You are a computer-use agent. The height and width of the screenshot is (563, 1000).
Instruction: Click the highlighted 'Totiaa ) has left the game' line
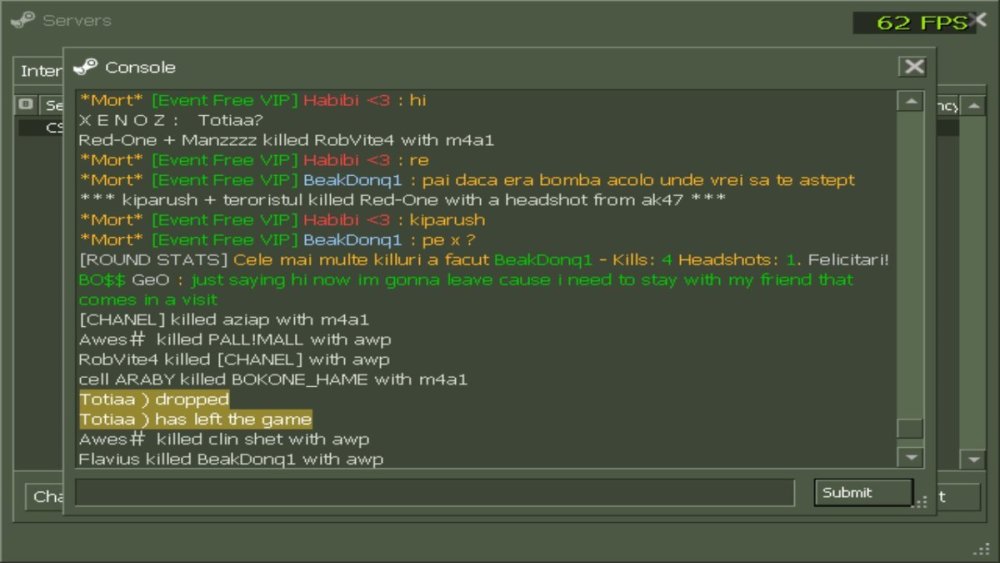195,420
